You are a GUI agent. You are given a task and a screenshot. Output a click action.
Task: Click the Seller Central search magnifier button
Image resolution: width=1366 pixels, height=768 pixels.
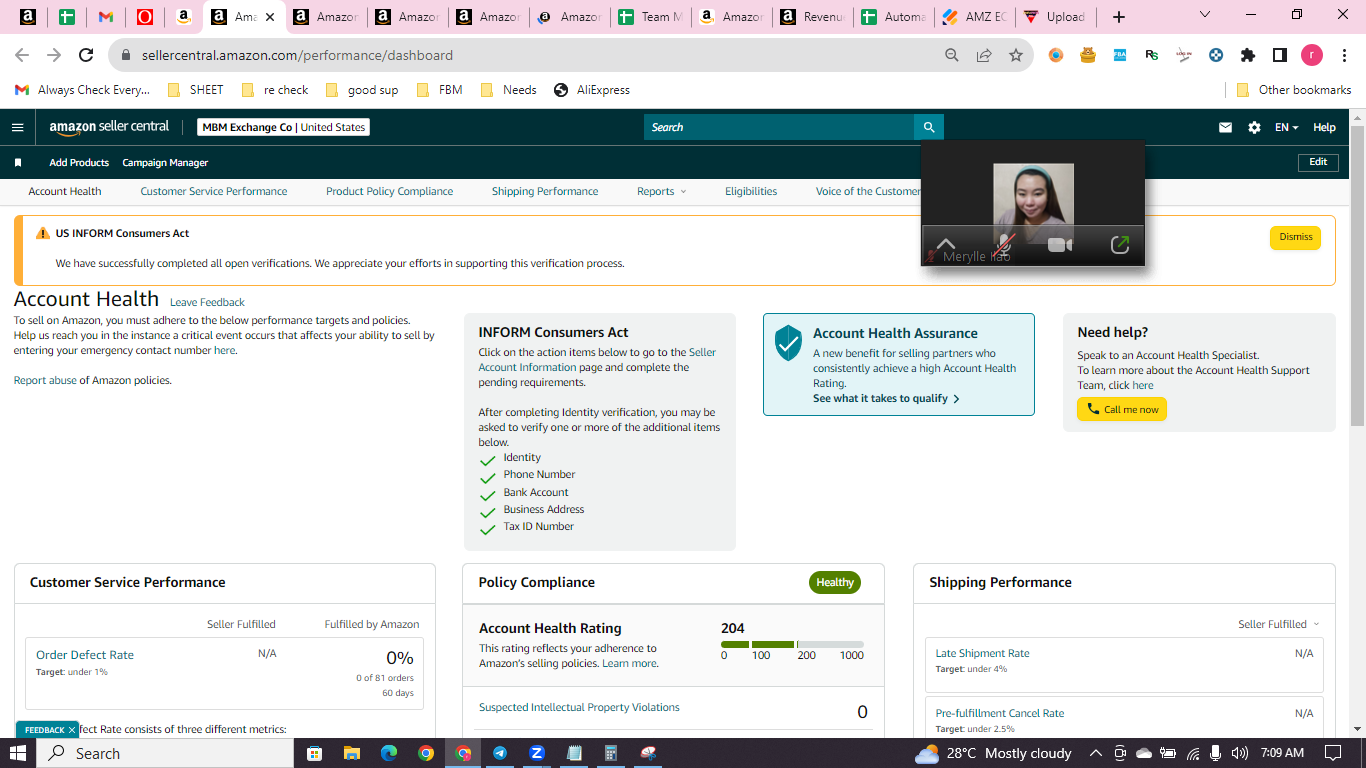pos(929,127)
